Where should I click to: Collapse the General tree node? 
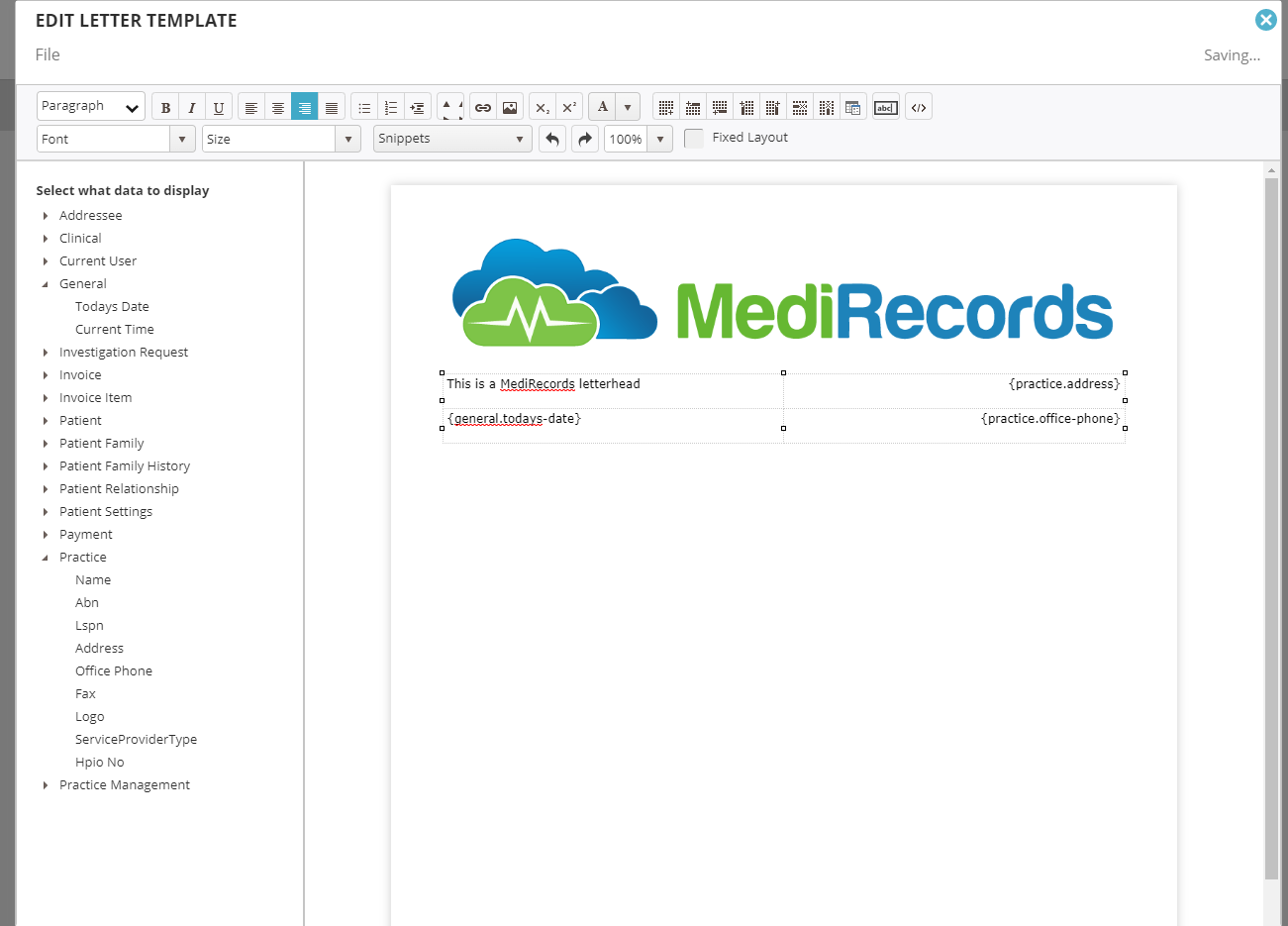pyautogui.click(x=46, y=284)
